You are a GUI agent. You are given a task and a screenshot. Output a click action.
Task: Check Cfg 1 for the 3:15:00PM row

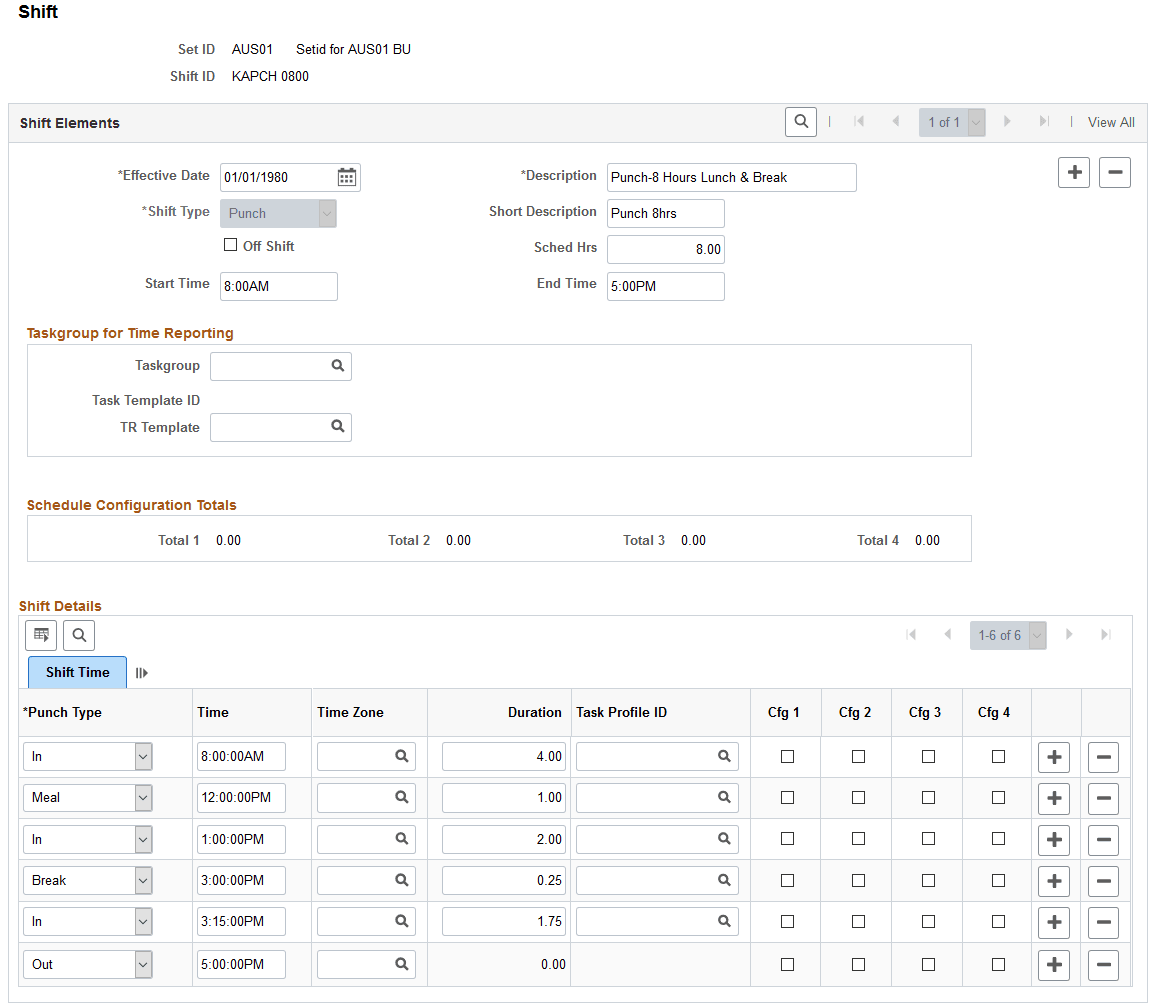[x=787, y=921]
